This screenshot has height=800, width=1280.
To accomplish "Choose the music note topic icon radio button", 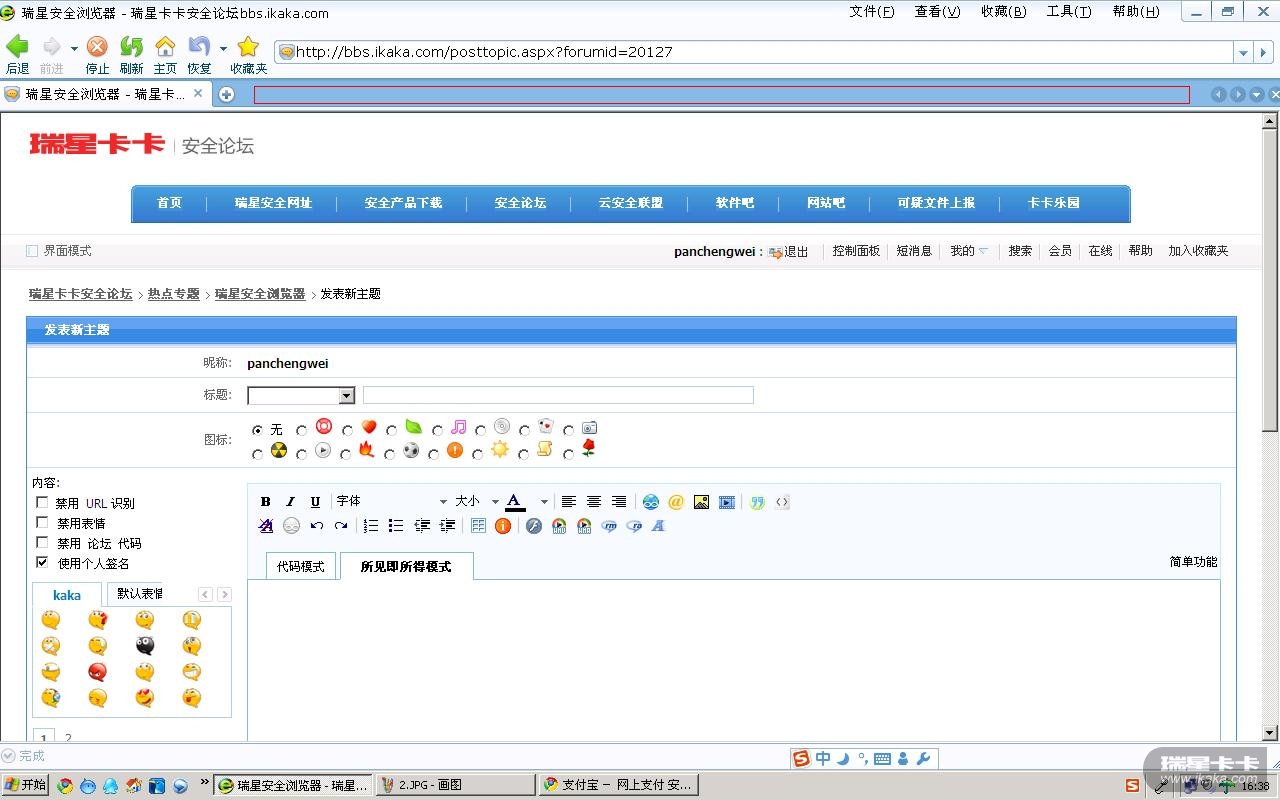I will tap(437, 430).
